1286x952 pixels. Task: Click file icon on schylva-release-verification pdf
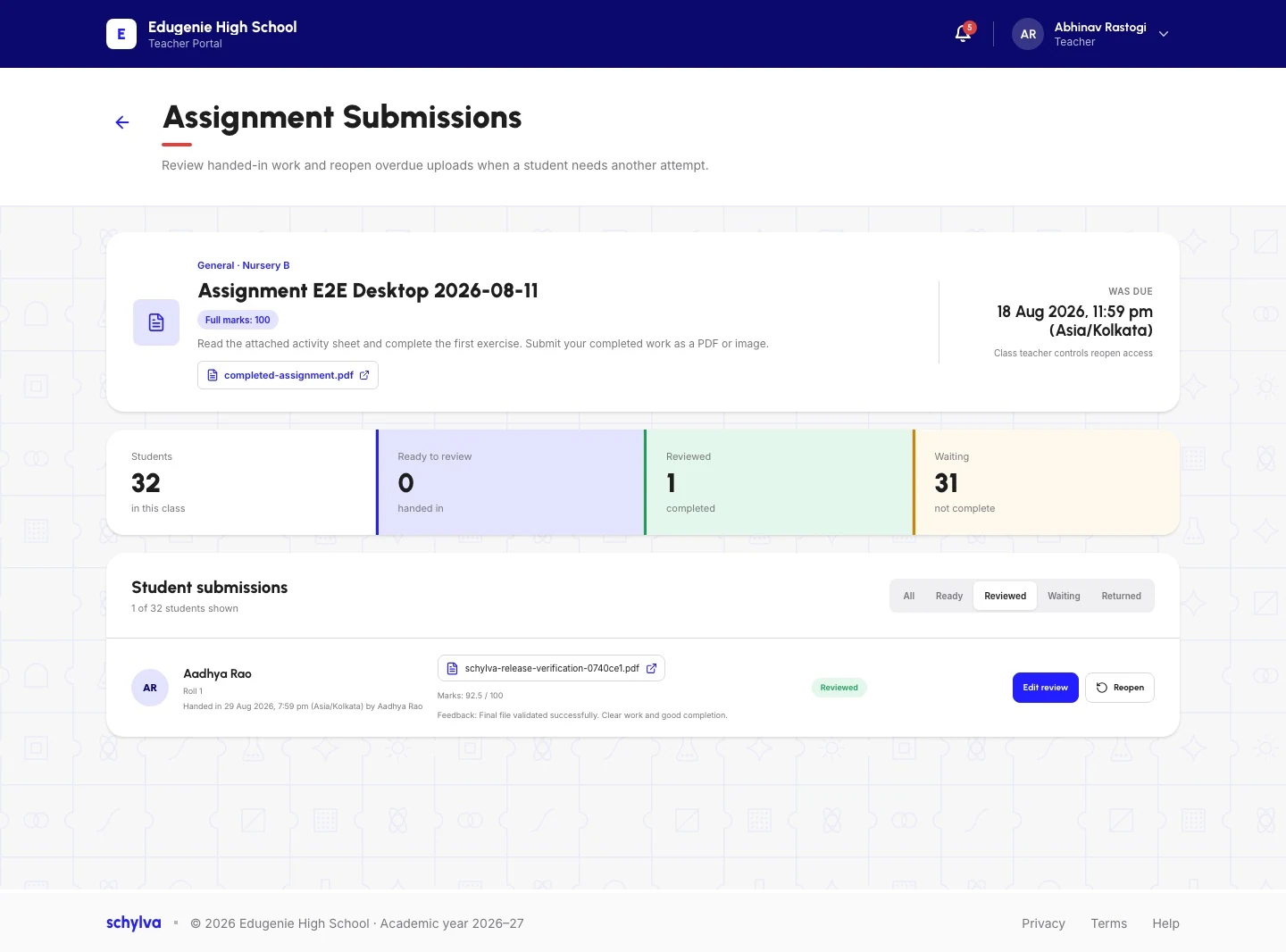pos(452,668)
